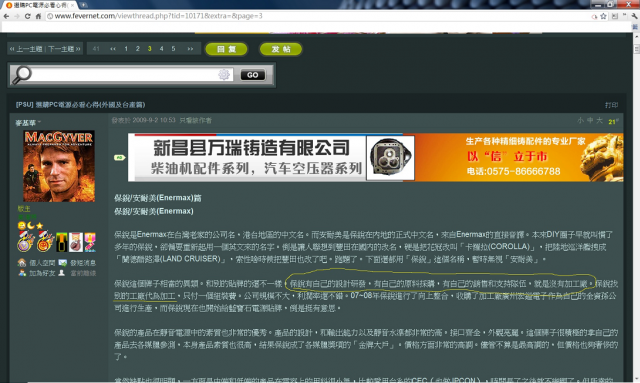Image resolution: width=640 pixels, height=383 pixels.
Task: Click the browser back arrow
Action: (x=6, y=16)
